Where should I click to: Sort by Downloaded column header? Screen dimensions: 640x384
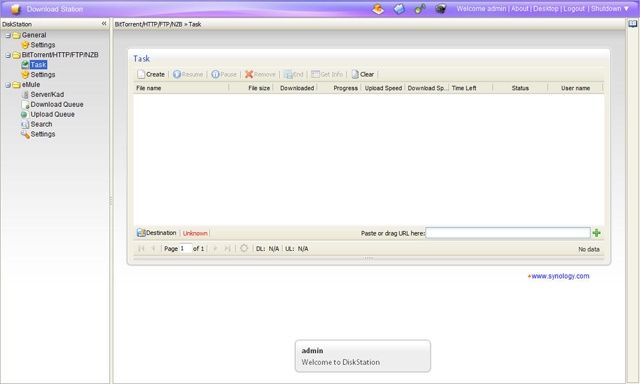(295, 88)
